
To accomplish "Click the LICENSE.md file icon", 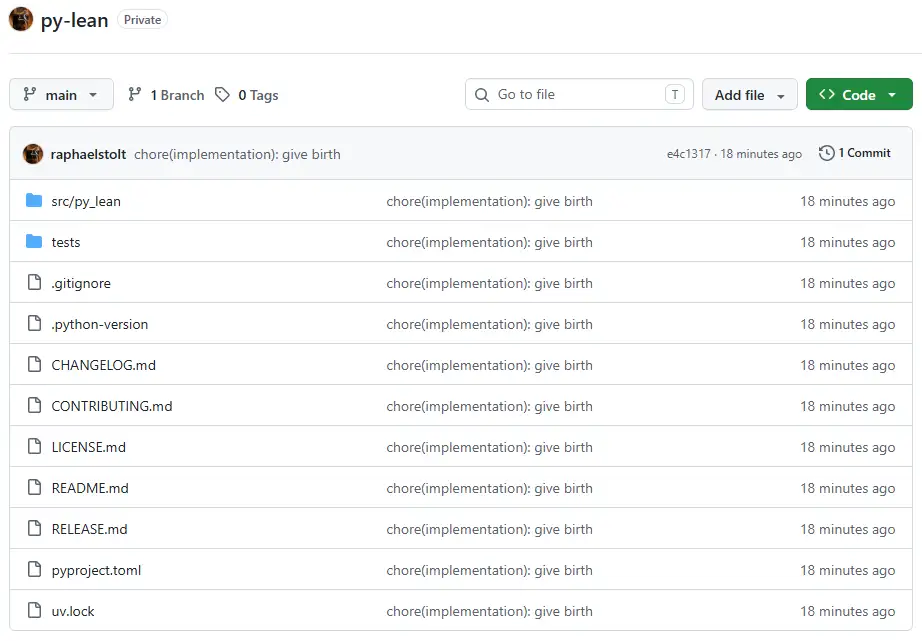I will click(35, 447).
